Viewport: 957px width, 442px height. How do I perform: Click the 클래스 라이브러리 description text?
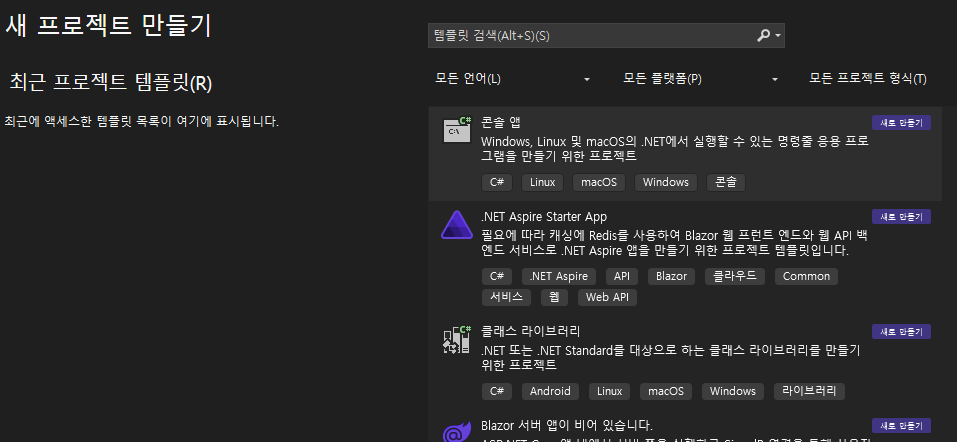(x=671, y=358)
